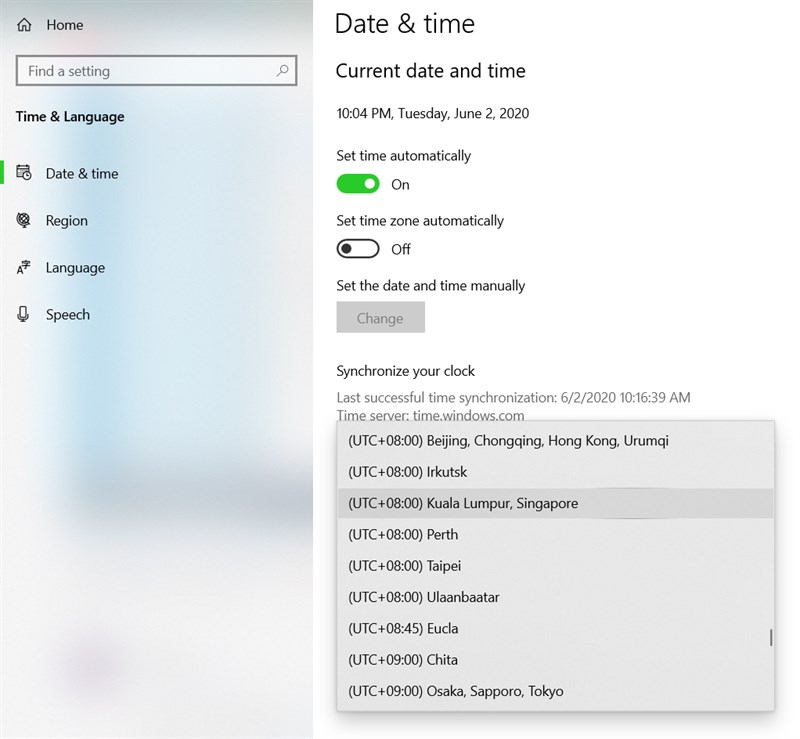Click the Home icon in sidebar
Screen dimensions: 800x739
point(24,24)
